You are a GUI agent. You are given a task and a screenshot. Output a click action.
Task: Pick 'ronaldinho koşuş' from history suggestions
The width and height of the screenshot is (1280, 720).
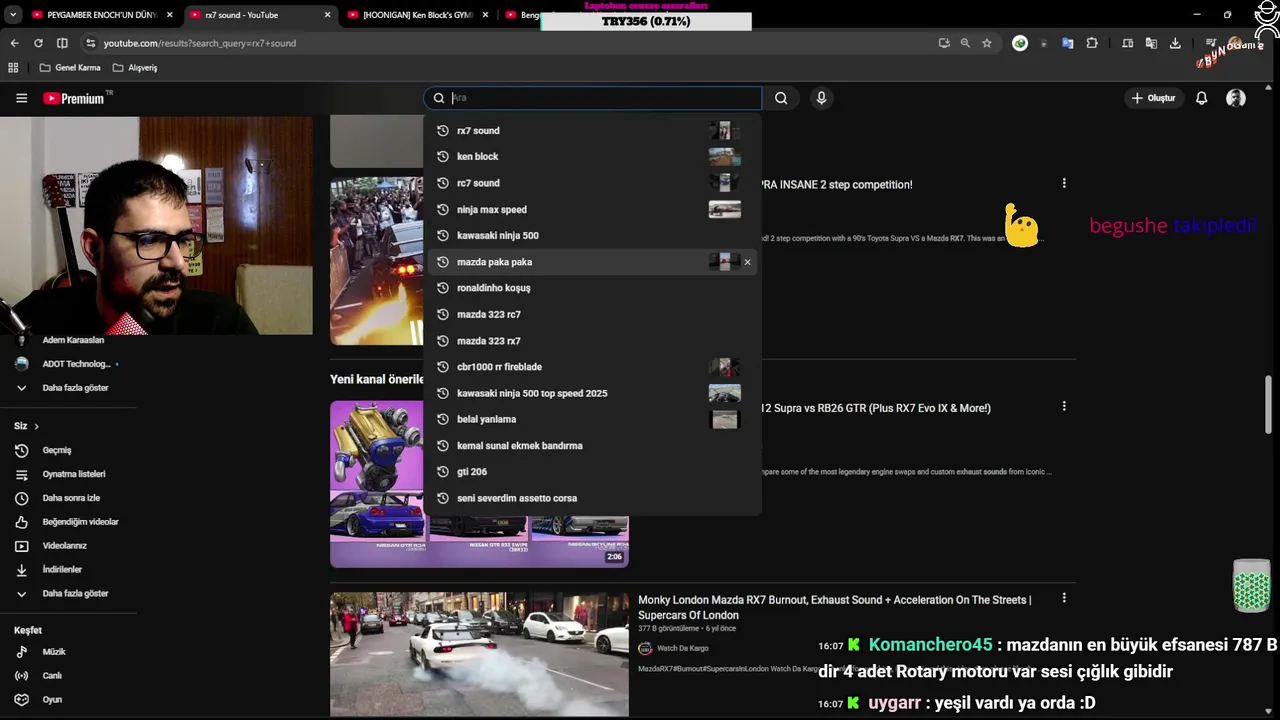pos(592,288)
